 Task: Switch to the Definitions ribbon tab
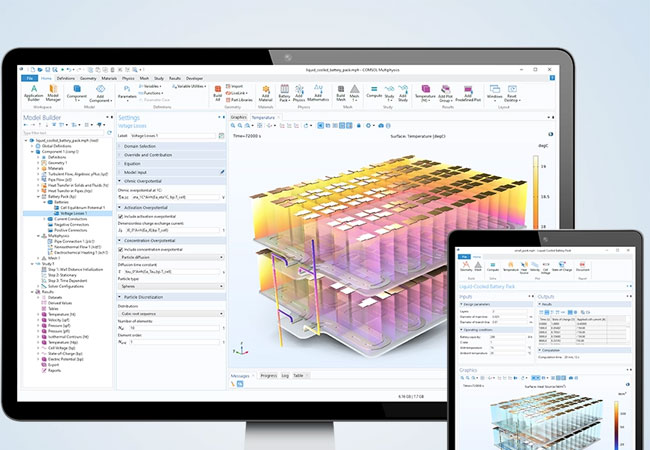pyautogui.click(x=65, y=78)
